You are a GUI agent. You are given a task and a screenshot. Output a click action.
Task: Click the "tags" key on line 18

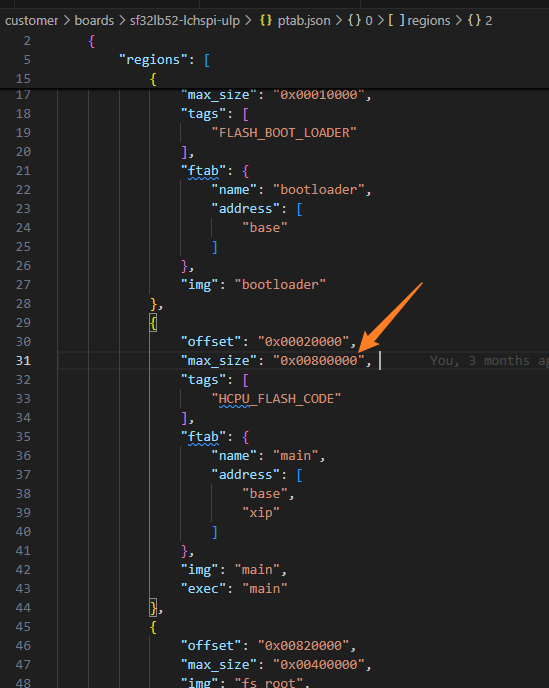203,114
